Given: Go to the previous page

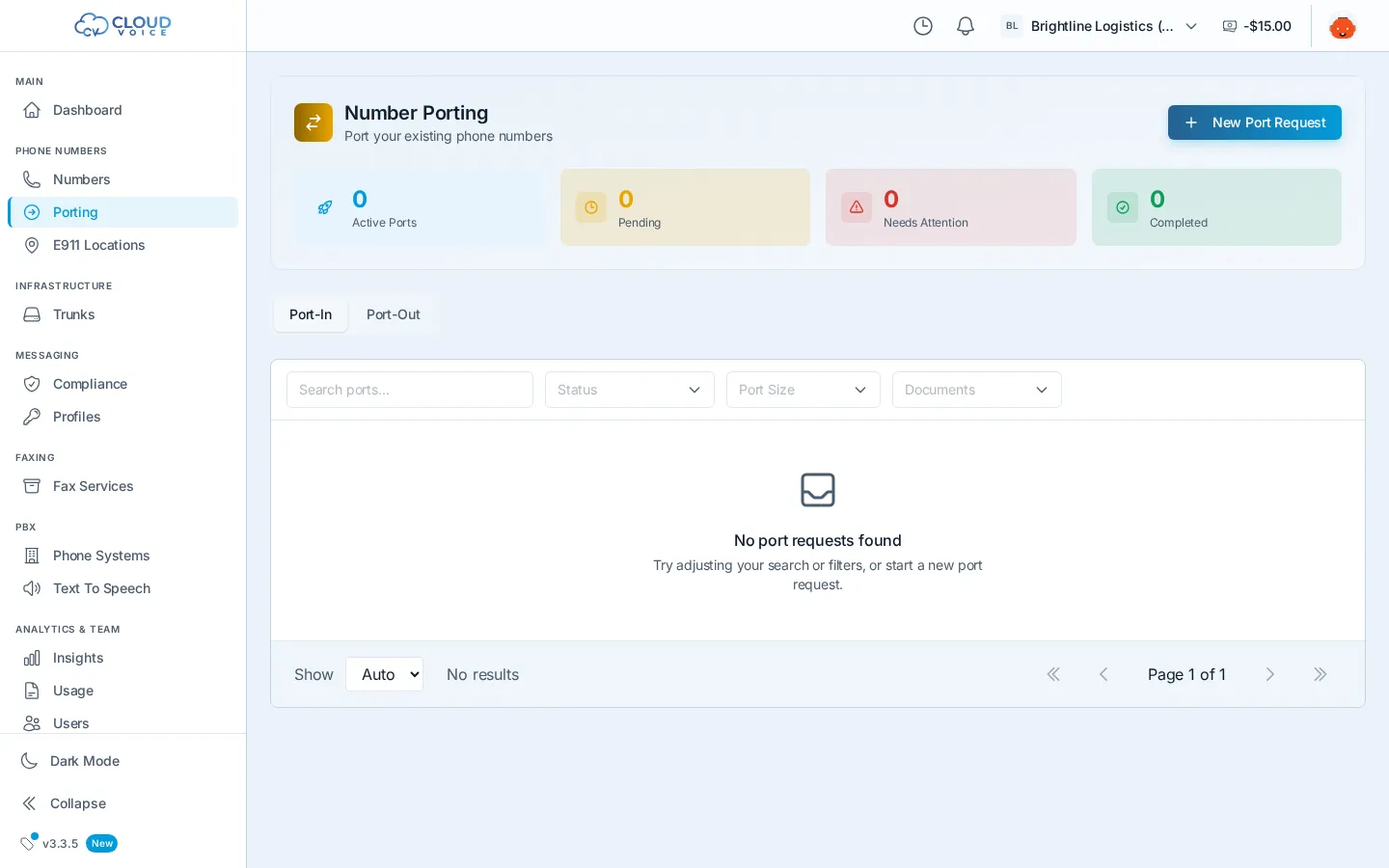Looking at the screenshot, I should coord(1103,674).
